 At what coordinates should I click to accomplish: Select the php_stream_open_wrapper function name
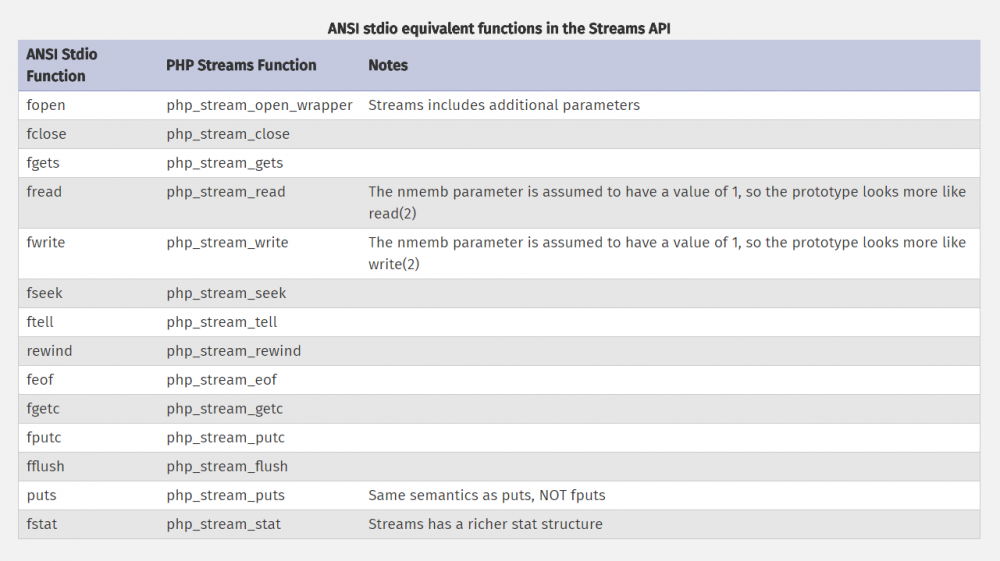coord(259,105)
